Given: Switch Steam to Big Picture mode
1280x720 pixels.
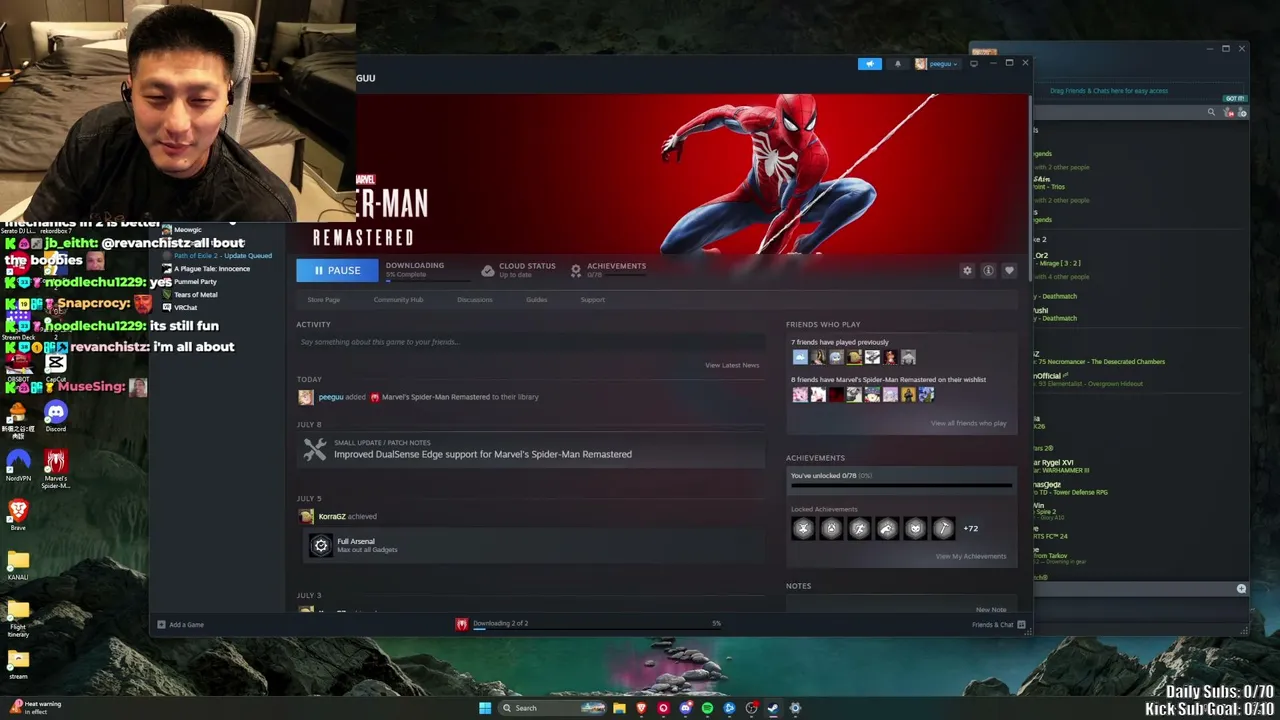Looking at the screenshot, I should (x=974, y=64).
